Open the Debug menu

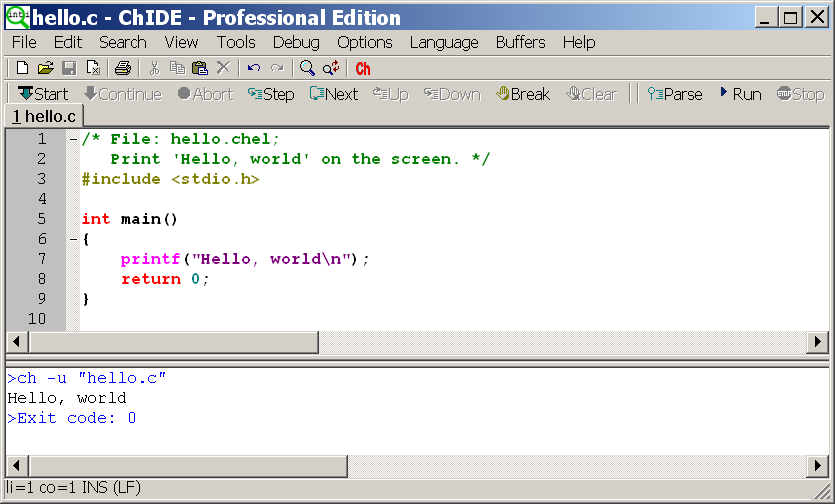296,42
